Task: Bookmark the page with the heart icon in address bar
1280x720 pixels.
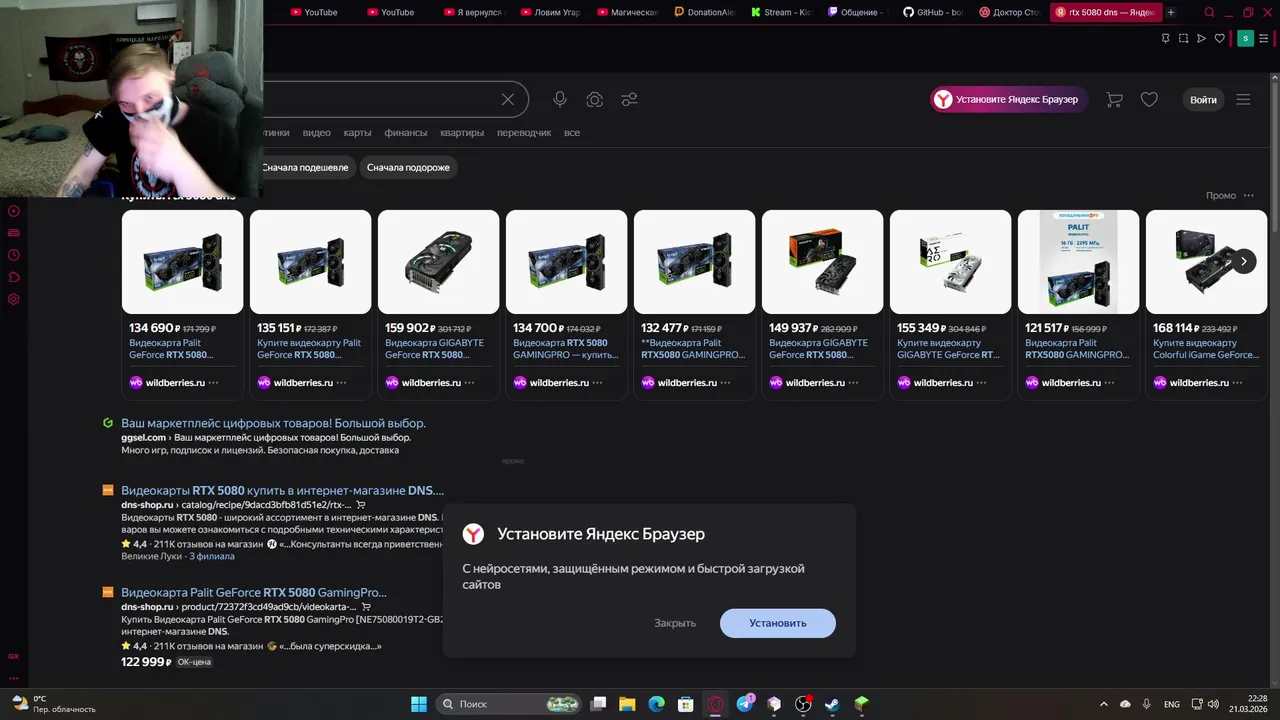Action: [x=1219, y=38]
